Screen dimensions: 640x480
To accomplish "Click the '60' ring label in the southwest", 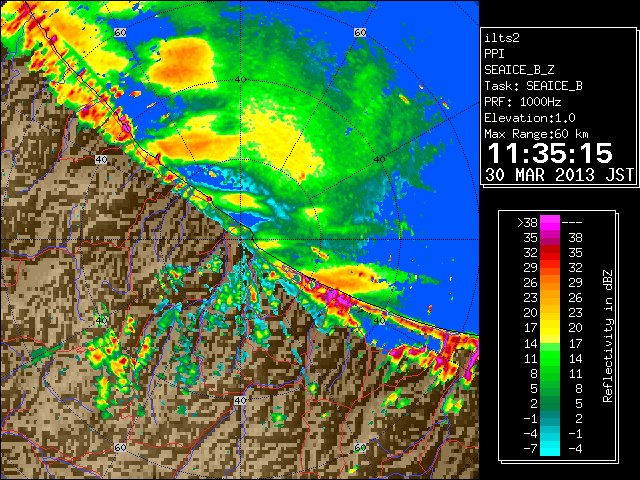I will (x=120, y=447).
